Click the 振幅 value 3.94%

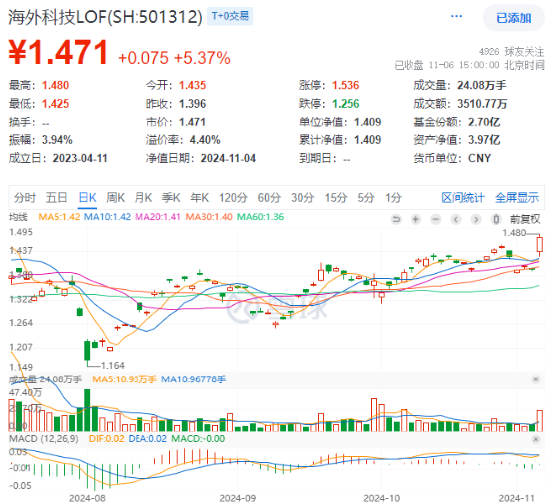point(57,140)
